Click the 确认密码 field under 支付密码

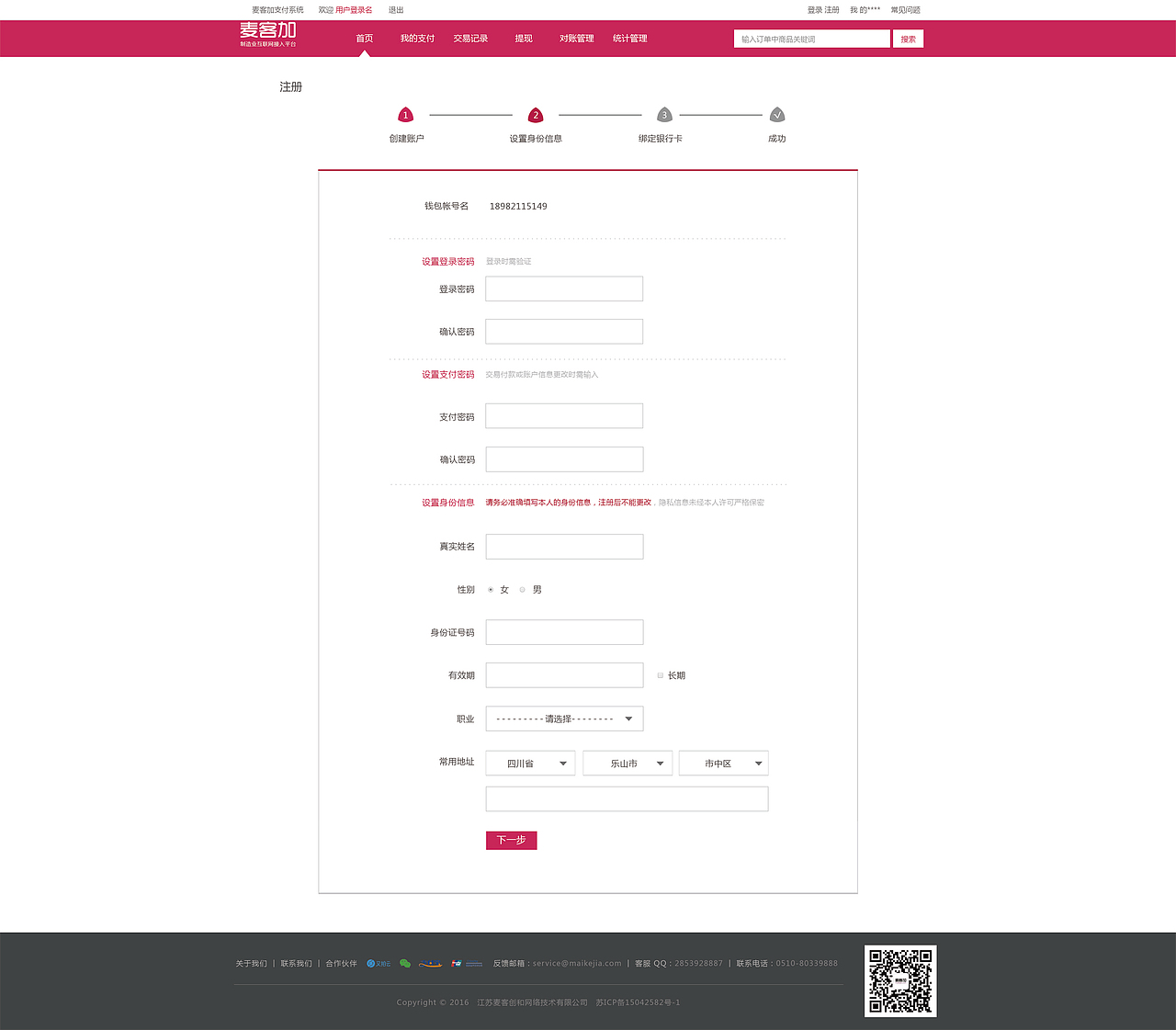point(564,459)
